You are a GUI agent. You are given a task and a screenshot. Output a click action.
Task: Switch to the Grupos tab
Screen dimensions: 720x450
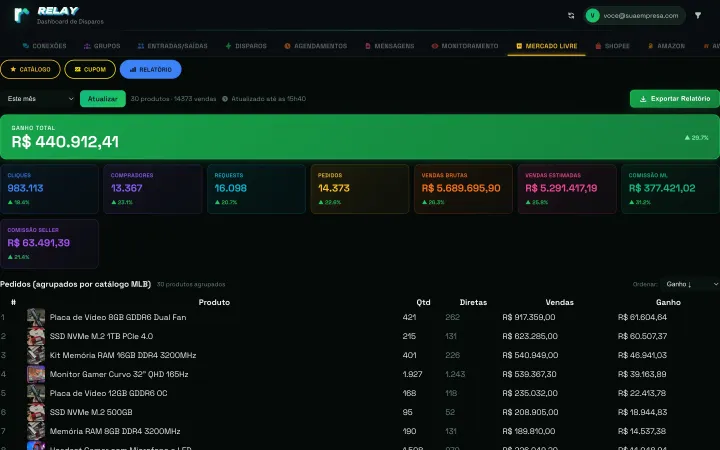[102, 46]
